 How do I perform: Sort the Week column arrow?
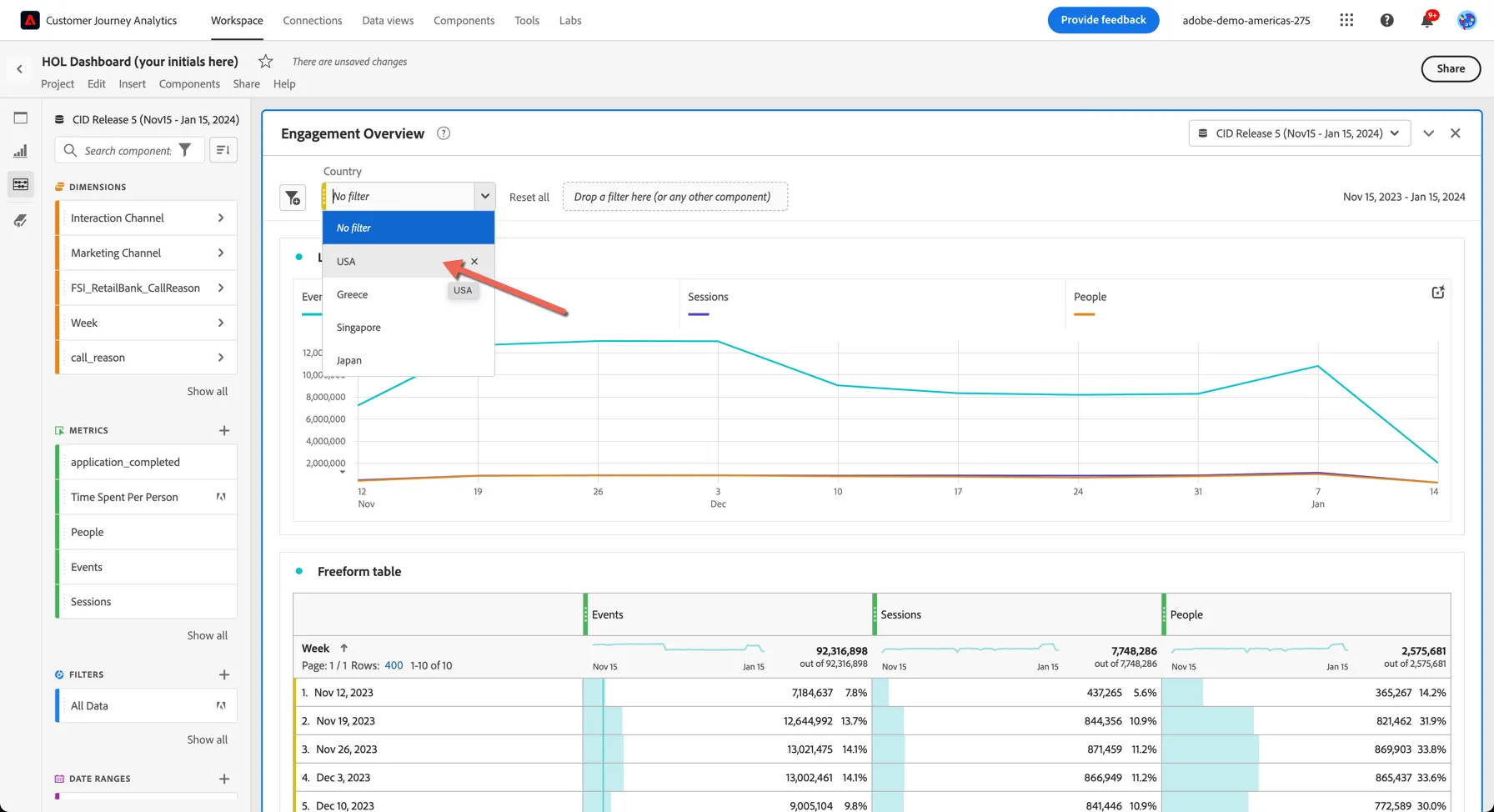pos(343,648)
